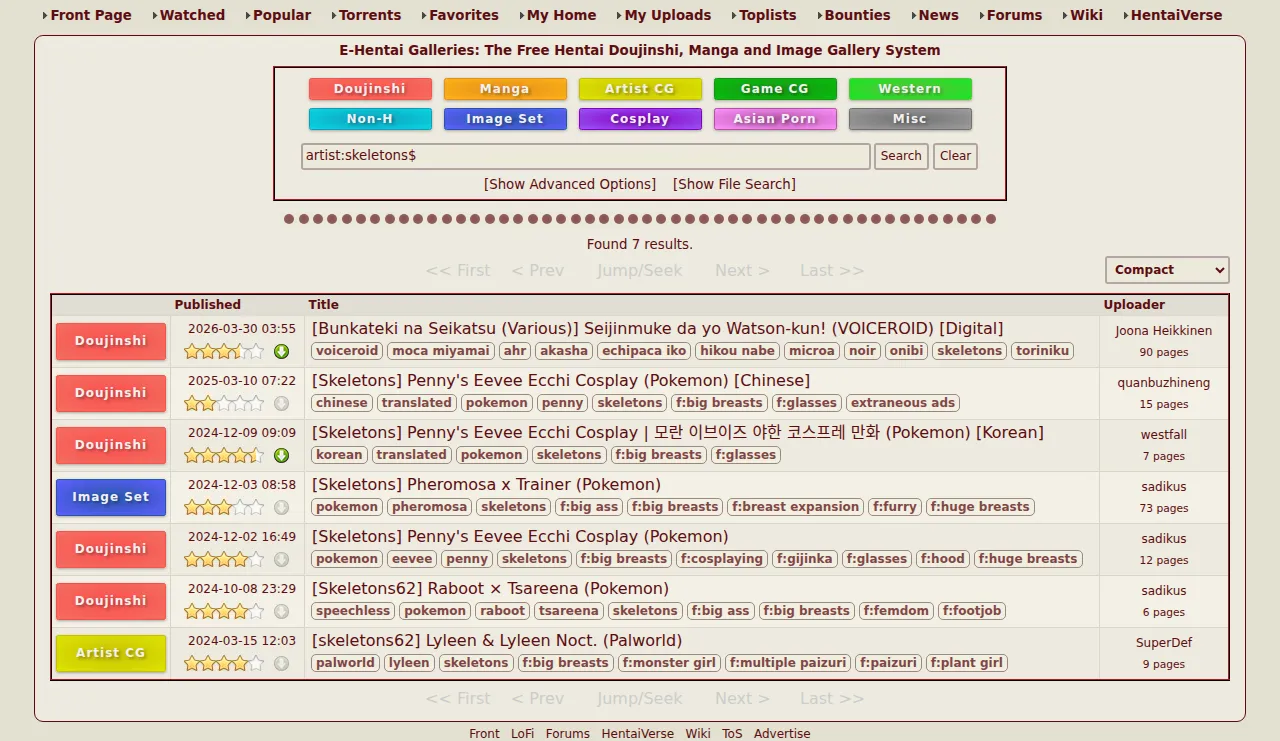Toggle the Misc category filter
1280x741 pixels.
[x=910, y=119]
